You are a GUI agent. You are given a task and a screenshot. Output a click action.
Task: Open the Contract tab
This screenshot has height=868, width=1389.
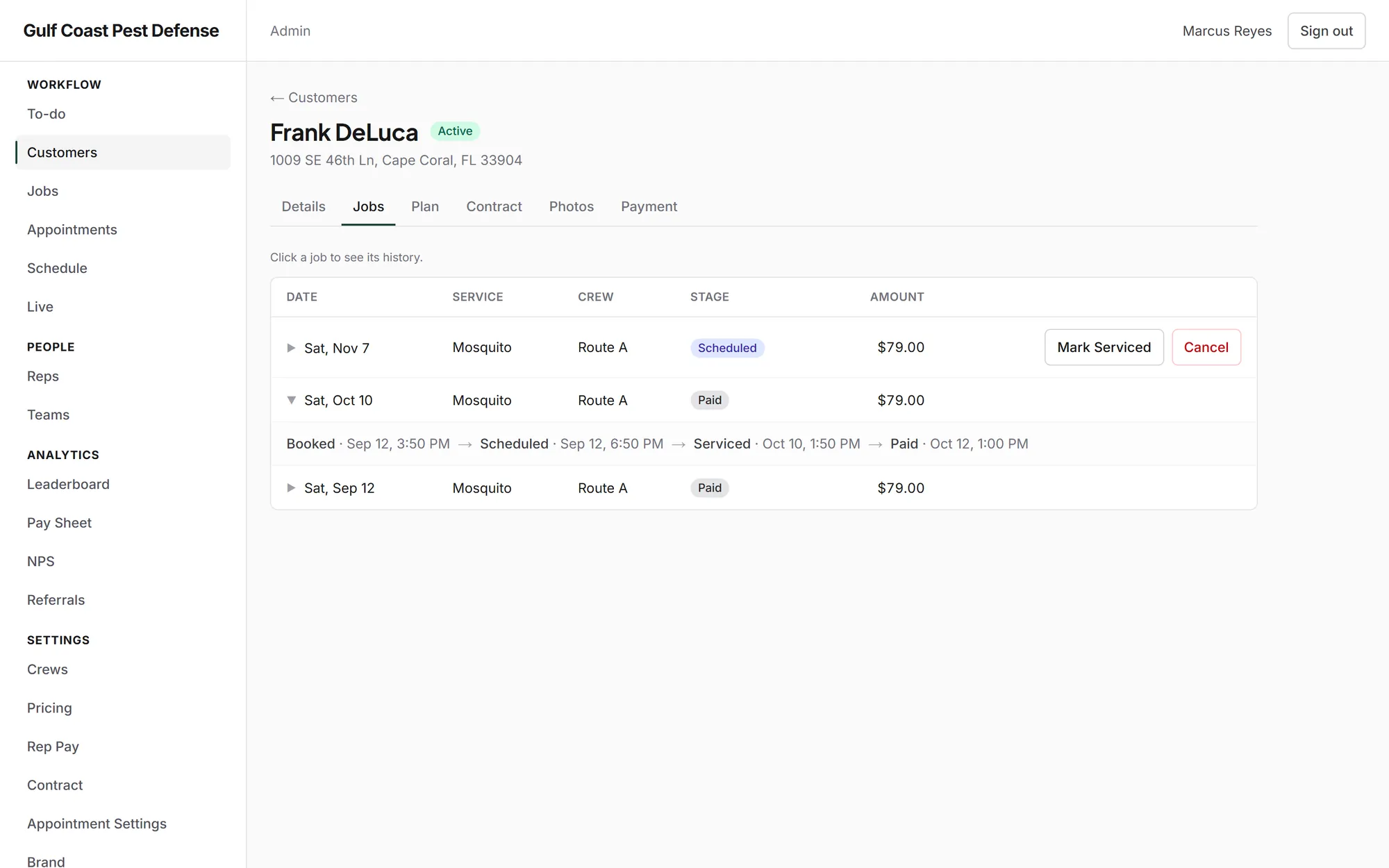click(494, 206)
